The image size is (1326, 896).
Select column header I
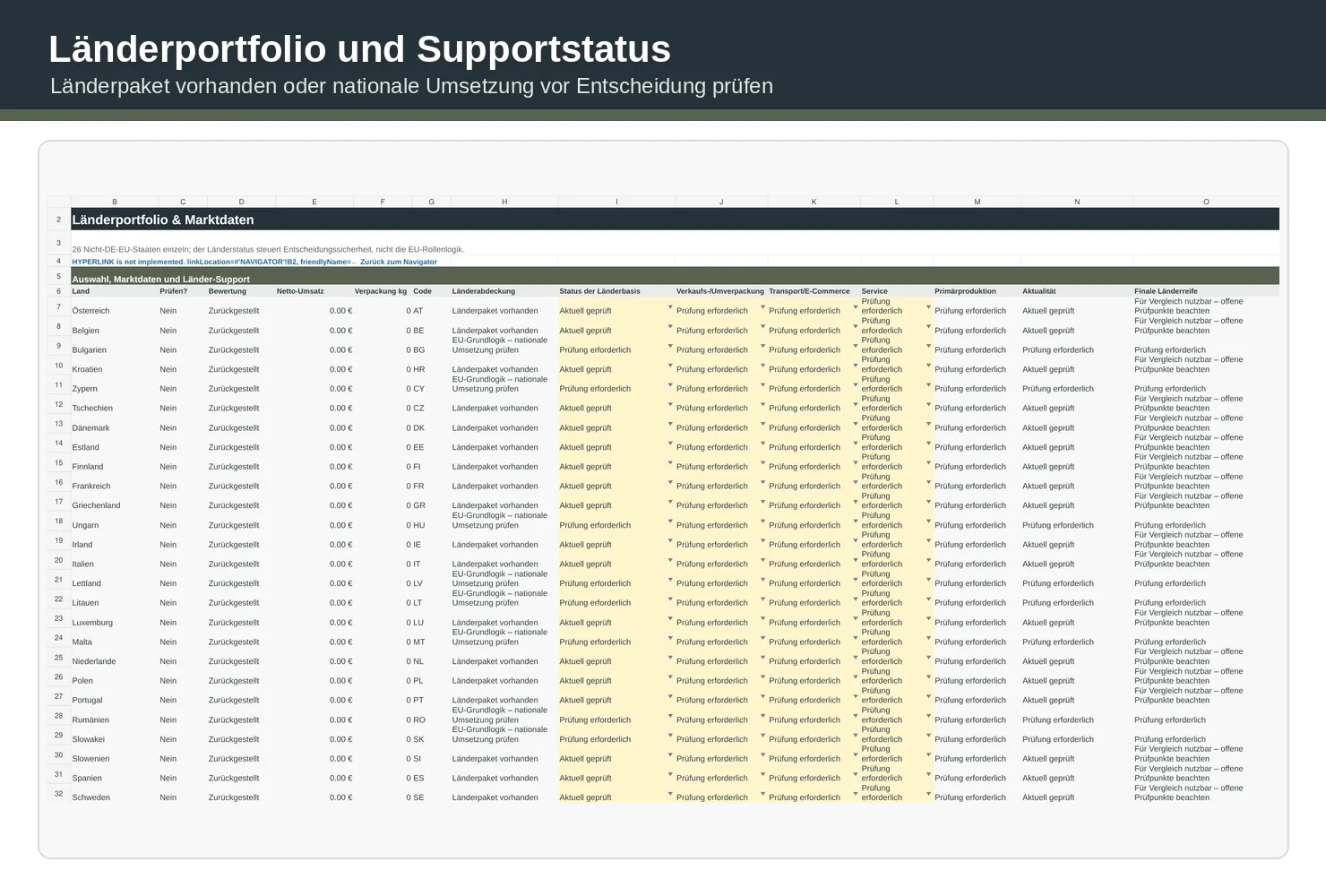coord(616,202)
